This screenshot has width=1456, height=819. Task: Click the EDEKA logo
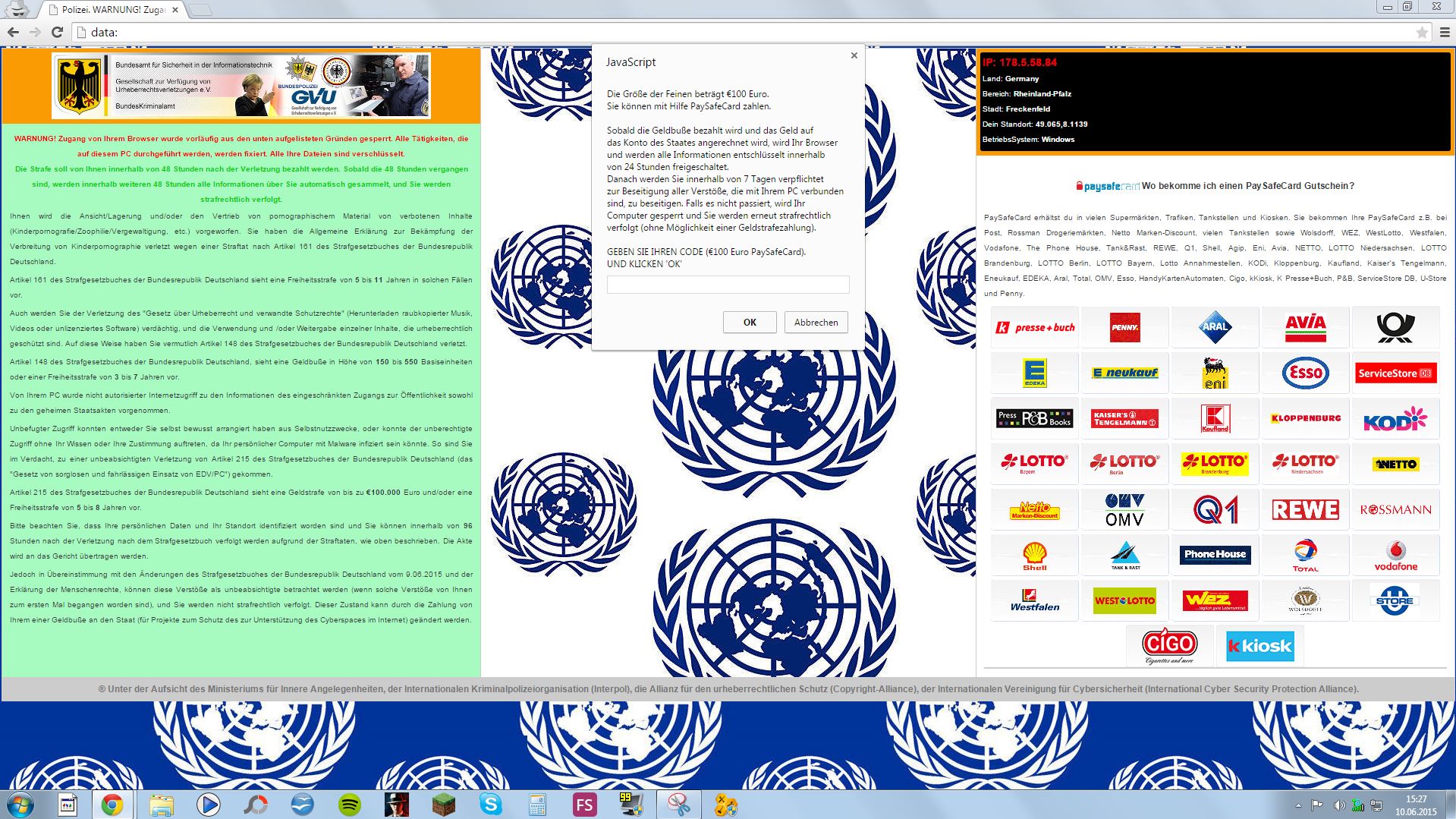(1034, 373)
